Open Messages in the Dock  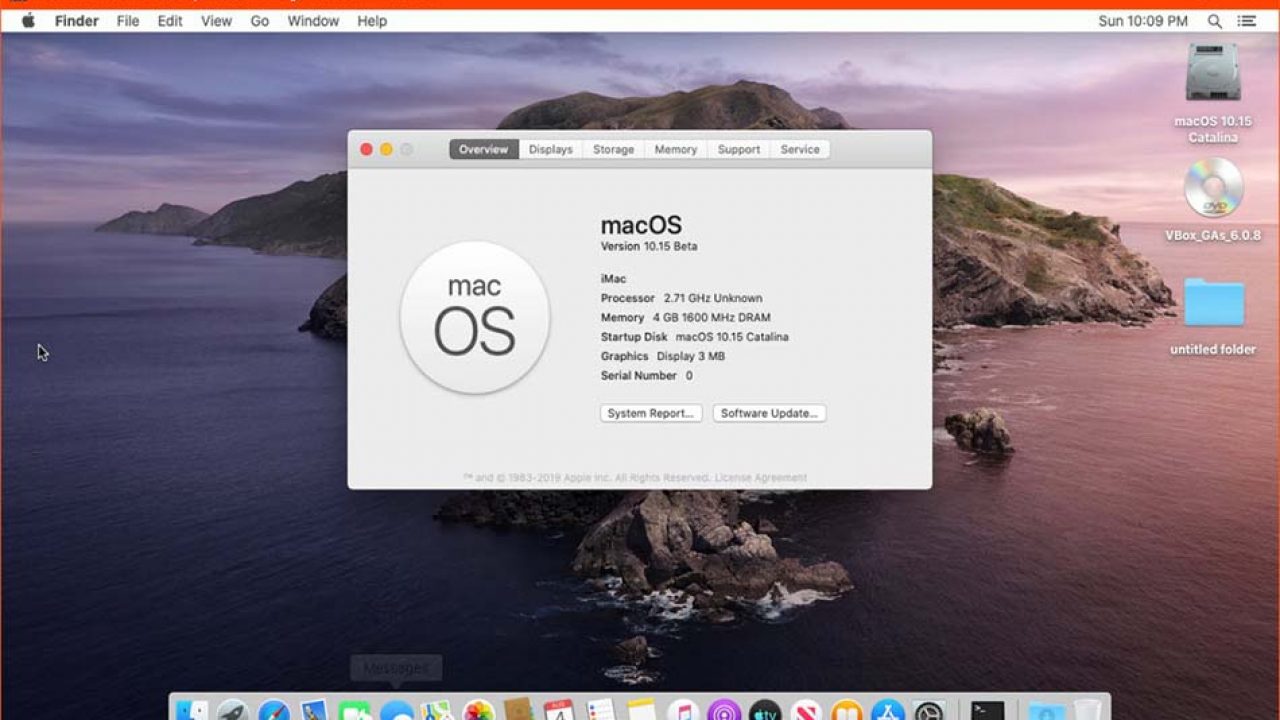397,711
